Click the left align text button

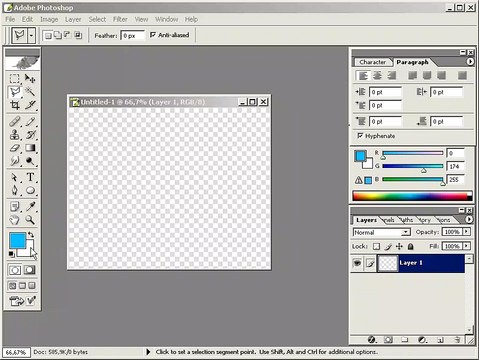[x=363, y=76]
